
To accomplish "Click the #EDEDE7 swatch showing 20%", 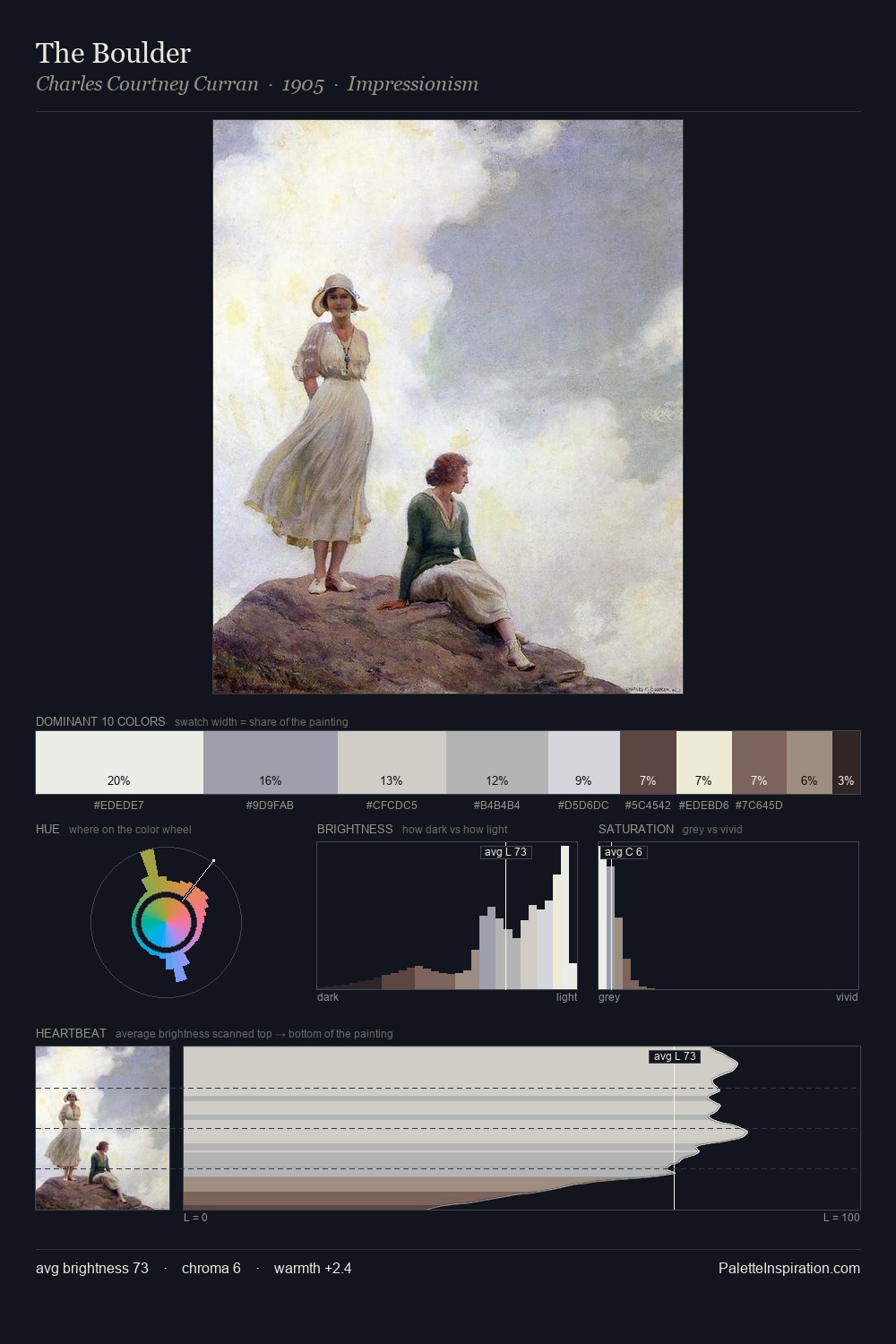I will pos(119,762).
